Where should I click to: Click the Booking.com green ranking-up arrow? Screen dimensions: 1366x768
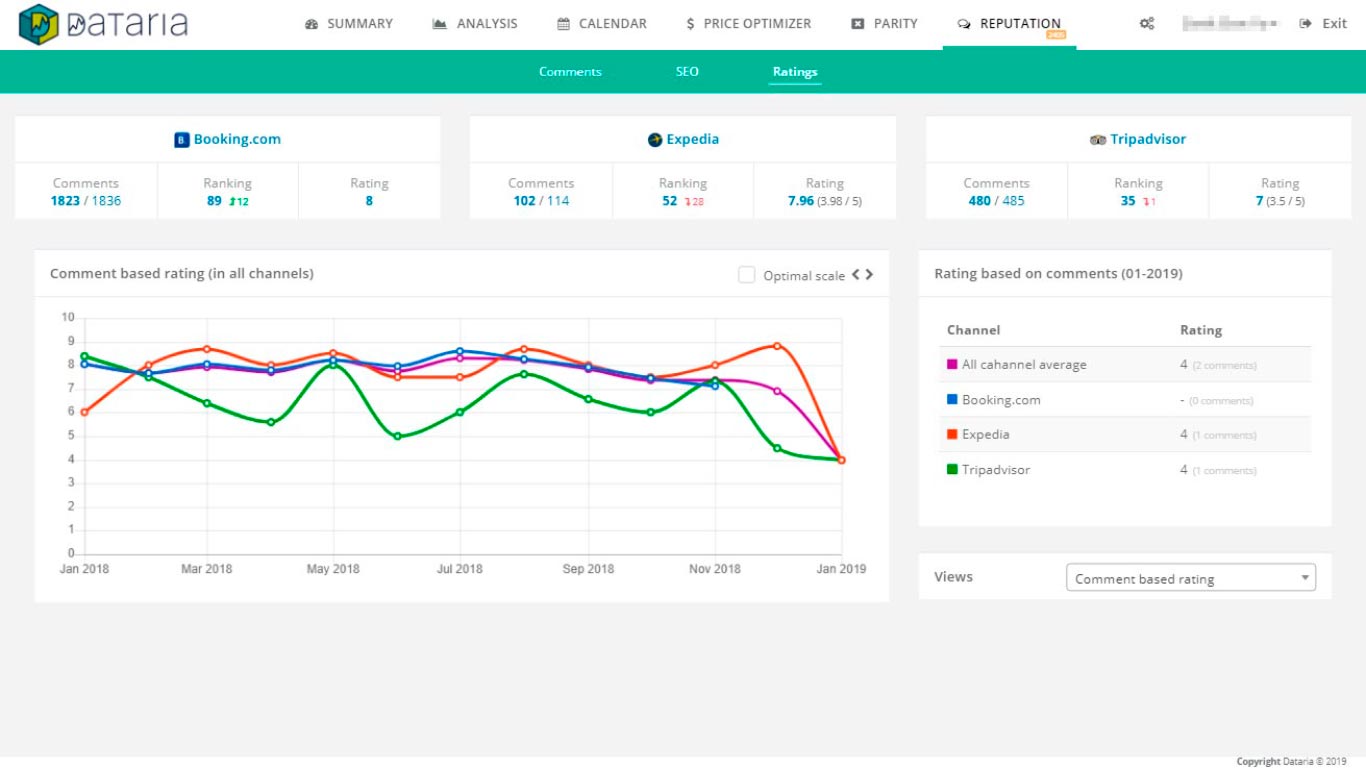click(x=232, y=202)
